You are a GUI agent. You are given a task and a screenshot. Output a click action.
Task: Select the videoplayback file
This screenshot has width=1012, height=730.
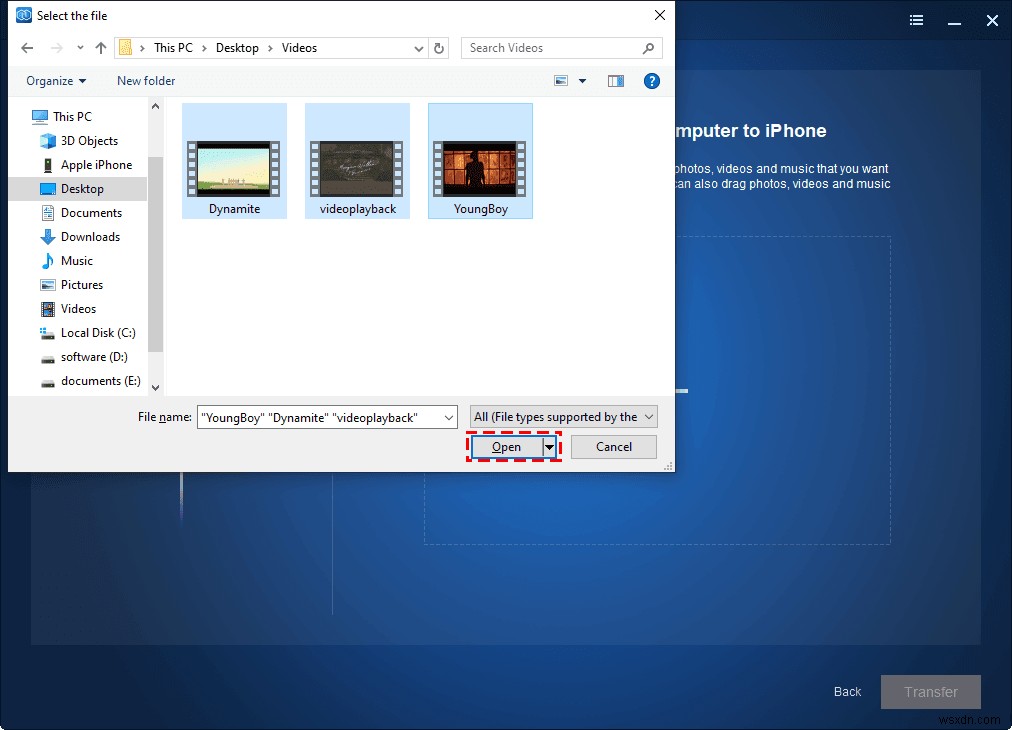[x=357, y=160]
